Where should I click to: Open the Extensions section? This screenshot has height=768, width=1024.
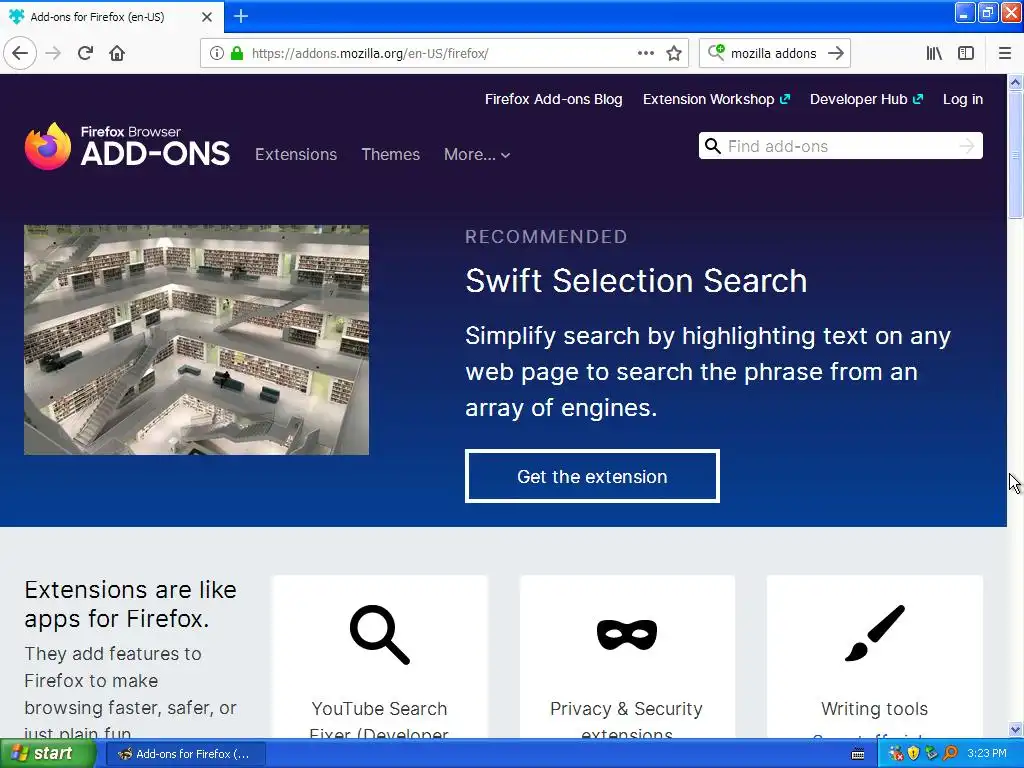tap(296, 154)
